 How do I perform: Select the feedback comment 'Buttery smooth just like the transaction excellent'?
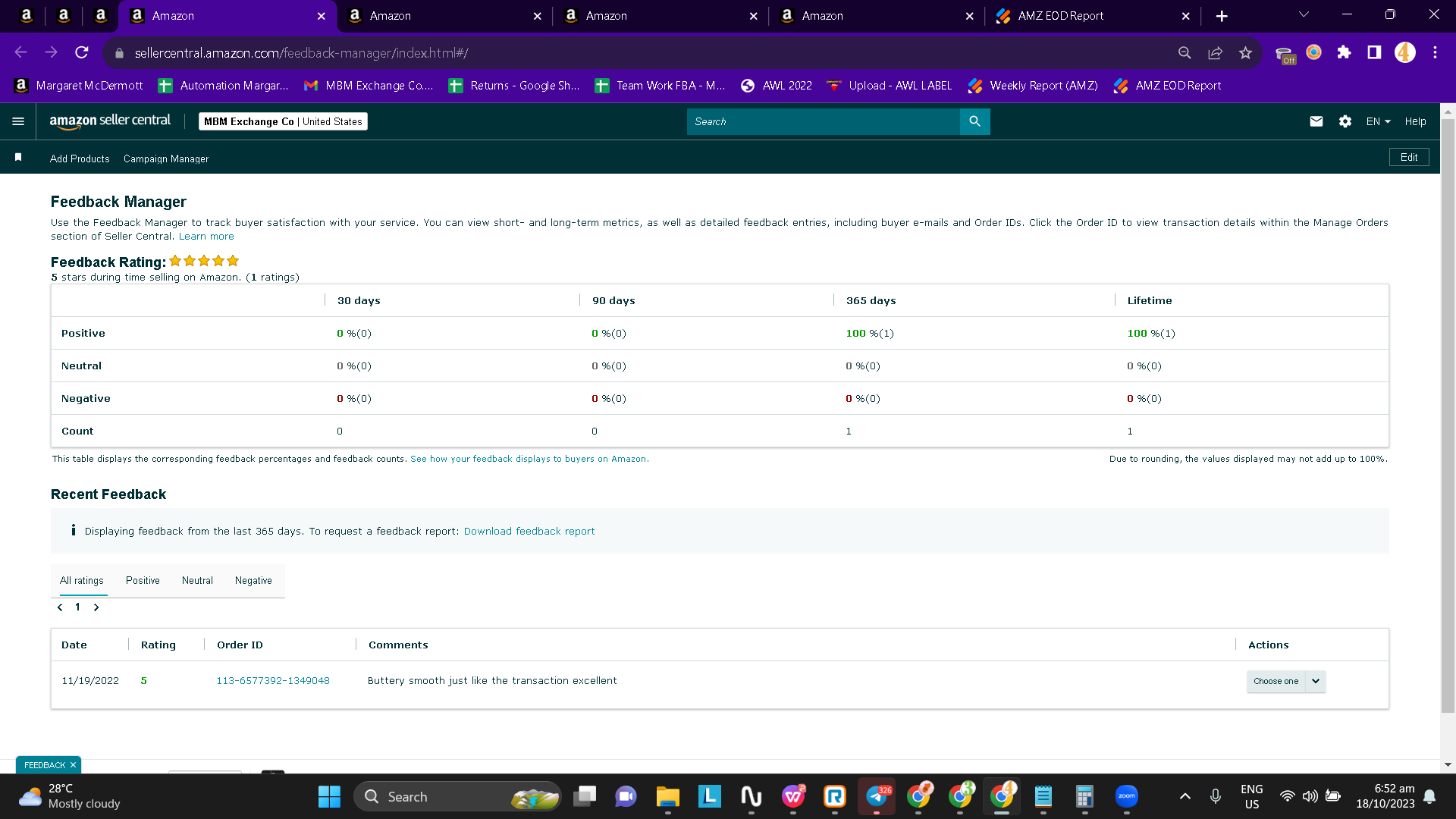[x=492, y=681]
